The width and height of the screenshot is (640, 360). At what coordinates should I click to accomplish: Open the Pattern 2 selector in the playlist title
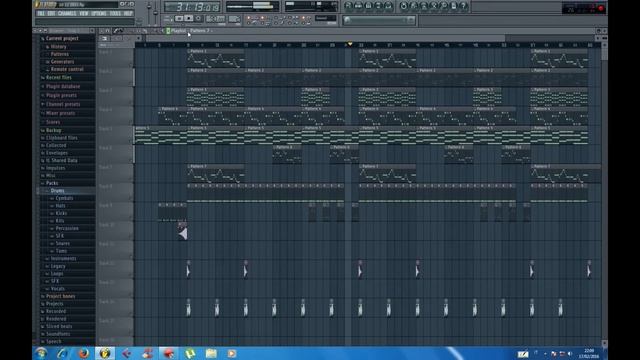click(x=200, y=31)
